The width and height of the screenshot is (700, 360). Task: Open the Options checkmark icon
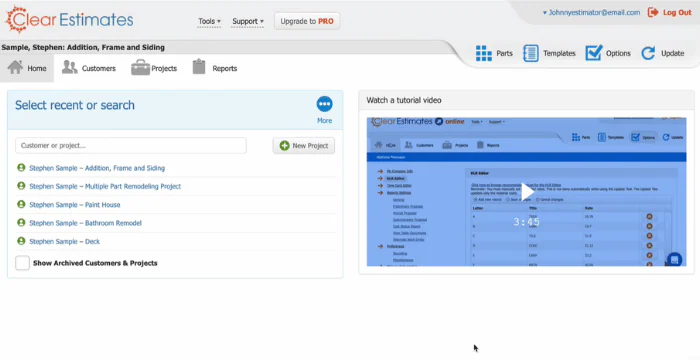pos(594,53)
